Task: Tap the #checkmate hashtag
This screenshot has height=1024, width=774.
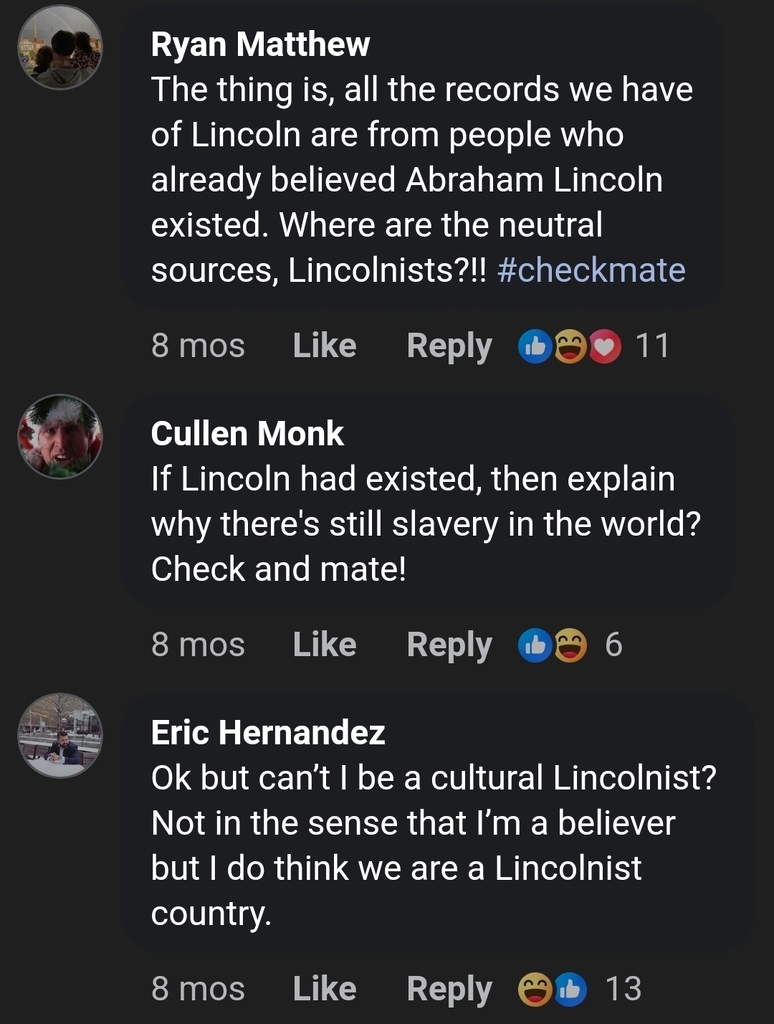Action: pyautogui.click(x=591, y=270)
